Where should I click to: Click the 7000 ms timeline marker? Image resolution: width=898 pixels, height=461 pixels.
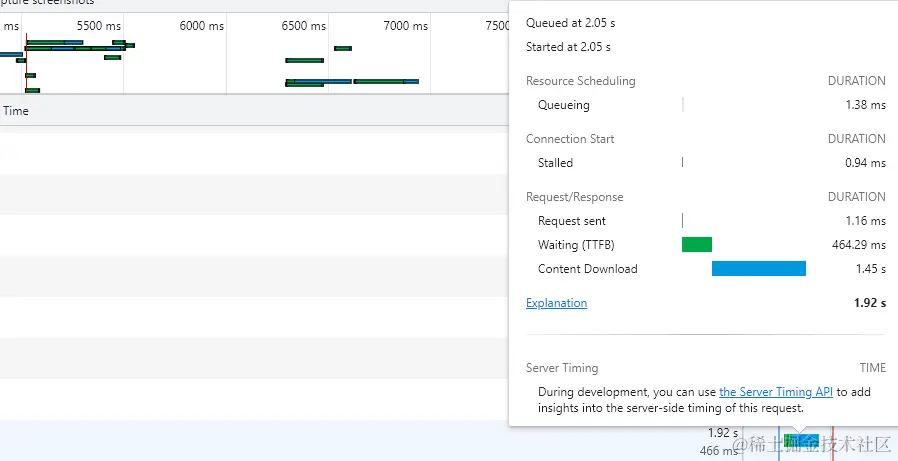406,26
